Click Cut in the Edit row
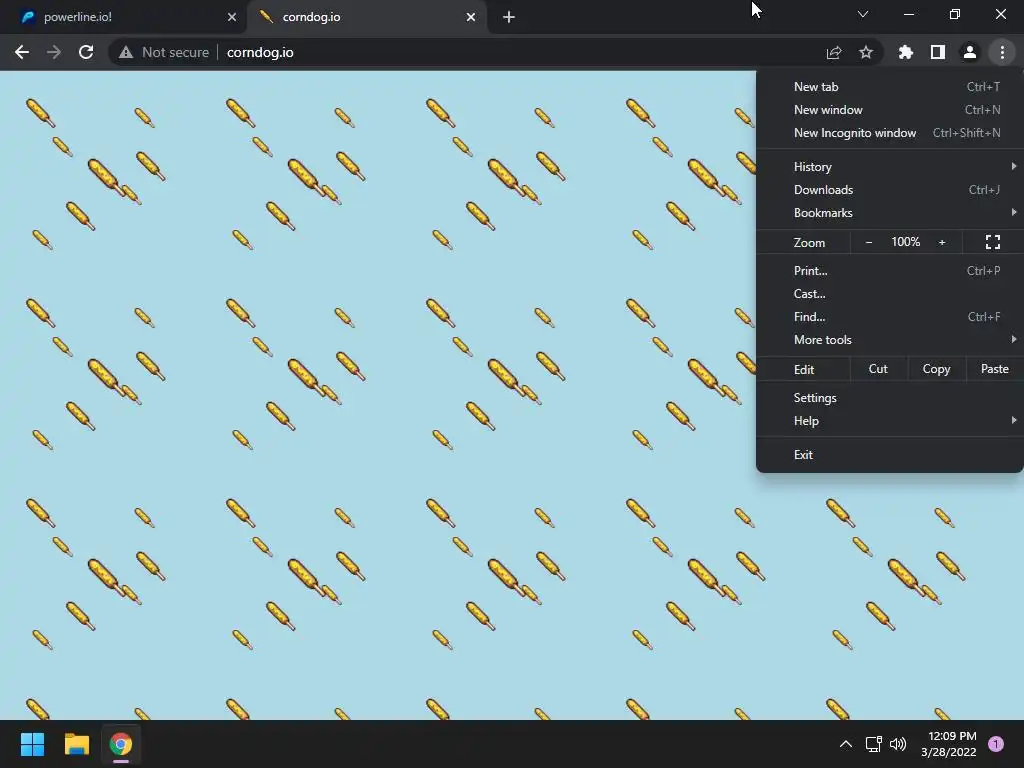The height and width of the screenshot is (768, 1024). click(878, 369)
